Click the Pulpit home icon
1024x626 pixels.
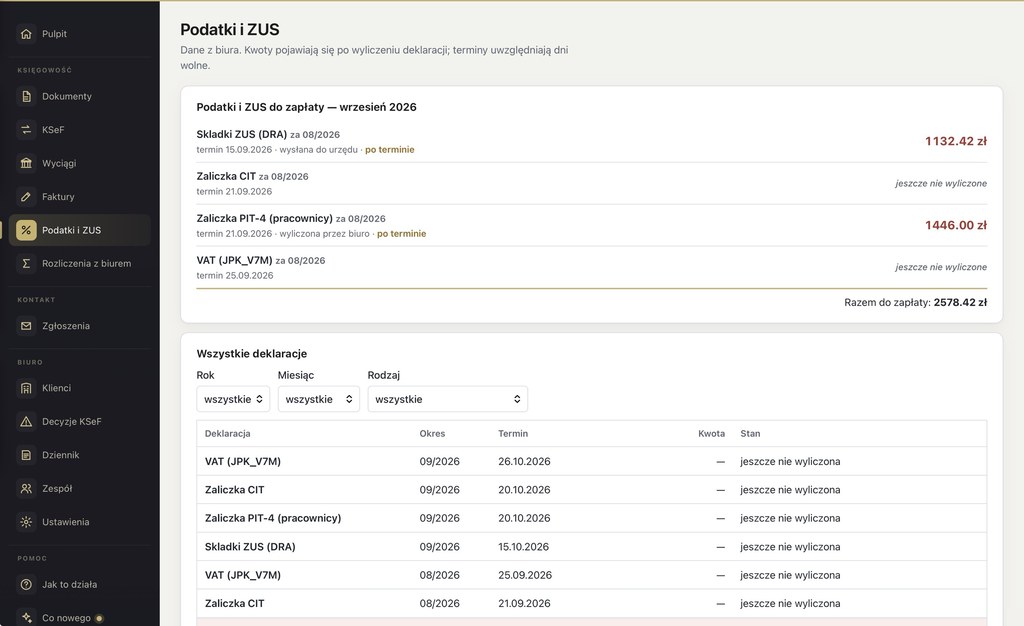click(26, 34)
